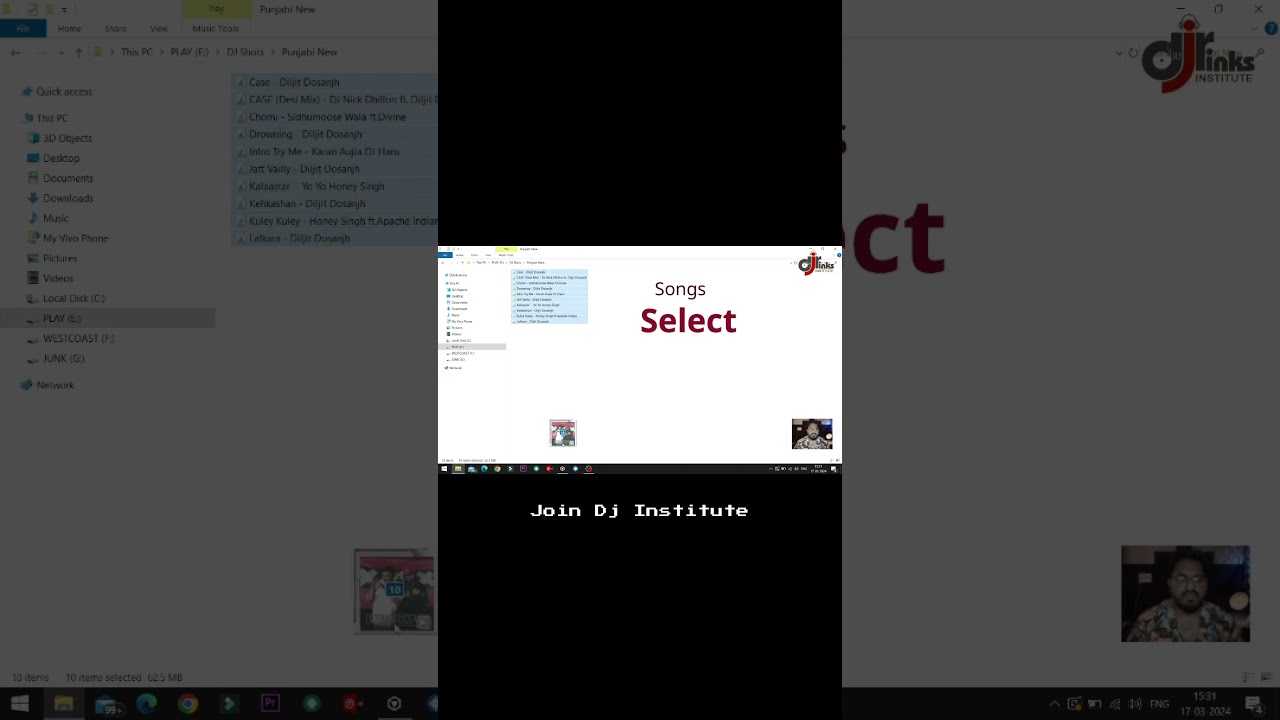Click the dragged album thumbnail with the 10 badge in background

click(395, 591)
